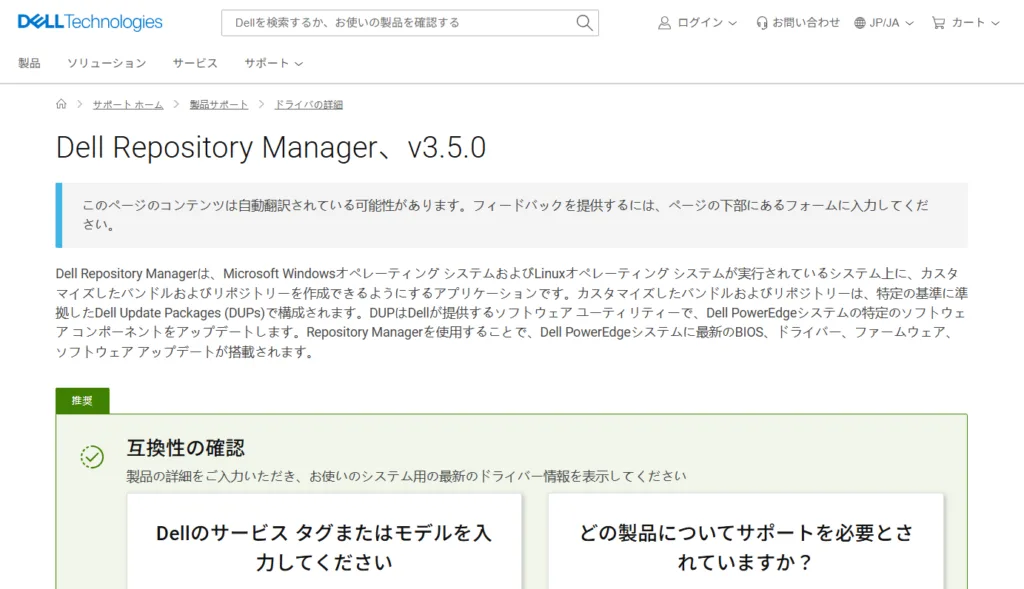Image resolution: width=1024 pixels, height=589 pixels.
Task: Click the globe region icon
Action: (x=860, y=22)
